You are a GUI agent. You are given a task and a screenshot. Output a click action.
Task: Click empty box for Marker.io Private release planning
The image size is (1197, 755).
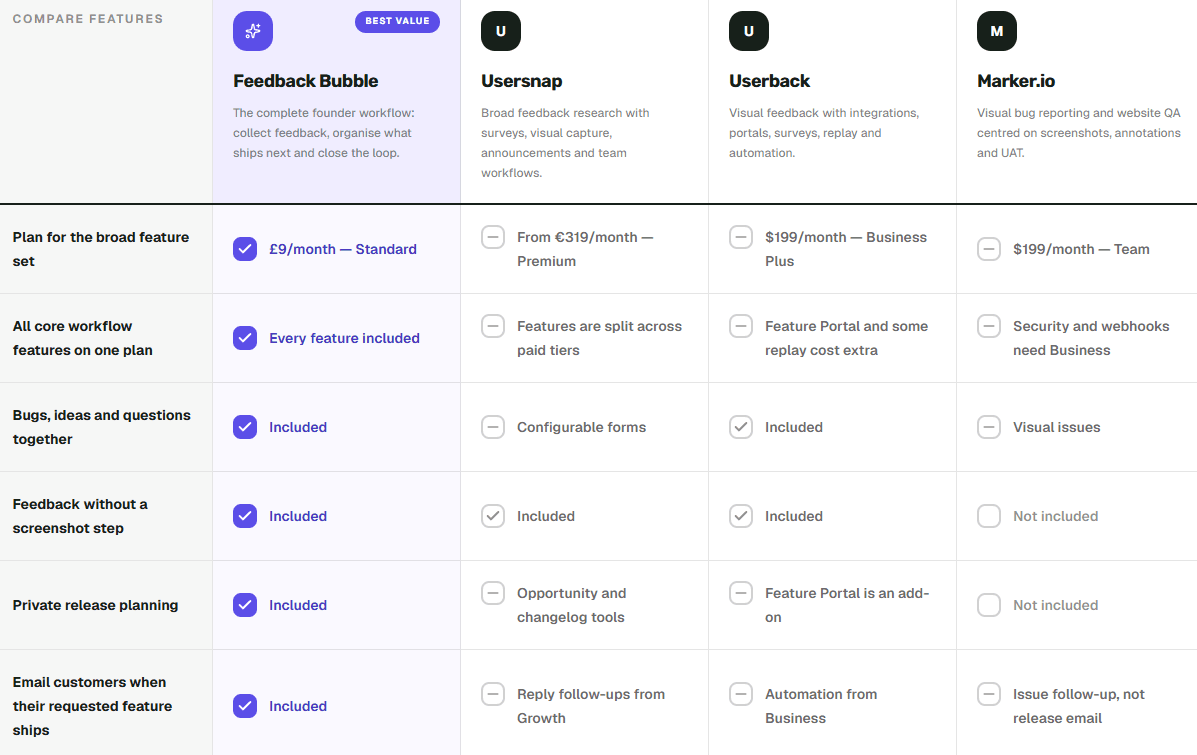point(989,605)
